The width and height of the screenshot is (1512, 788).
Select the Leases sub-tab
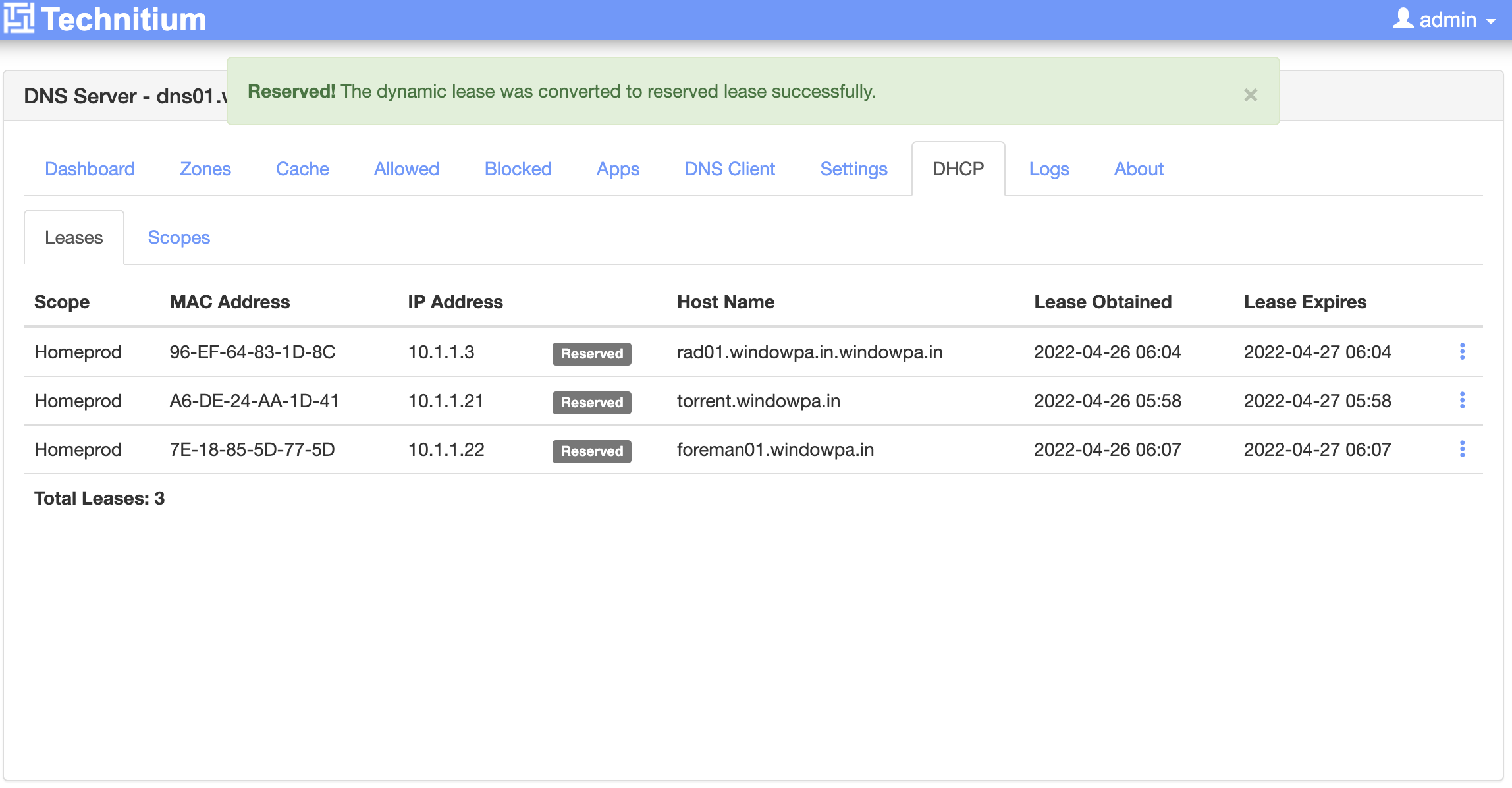74,237
